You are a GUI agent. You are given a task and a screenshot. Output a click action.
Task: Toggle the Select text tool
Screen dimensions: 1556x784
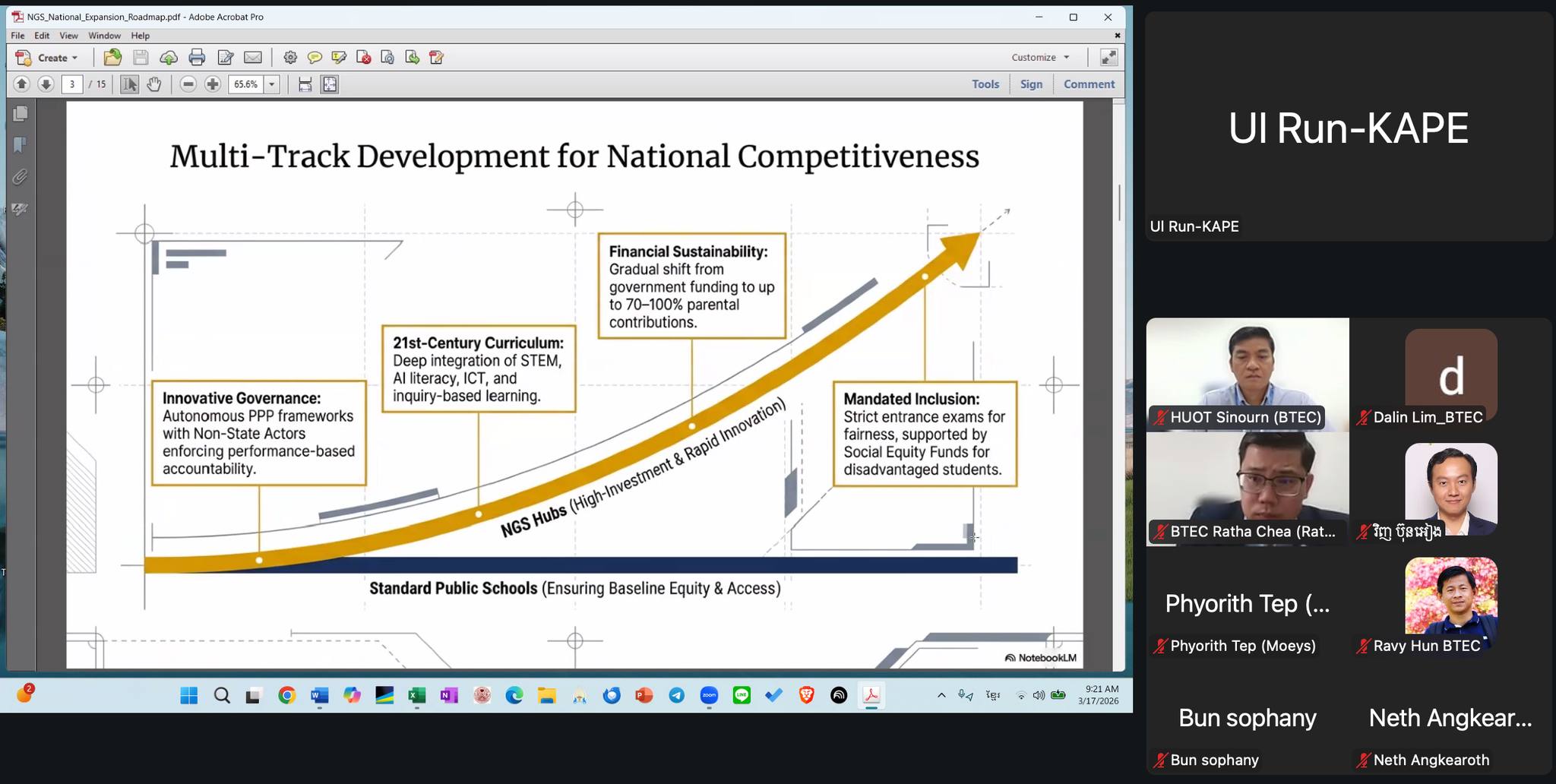[130, 84]
